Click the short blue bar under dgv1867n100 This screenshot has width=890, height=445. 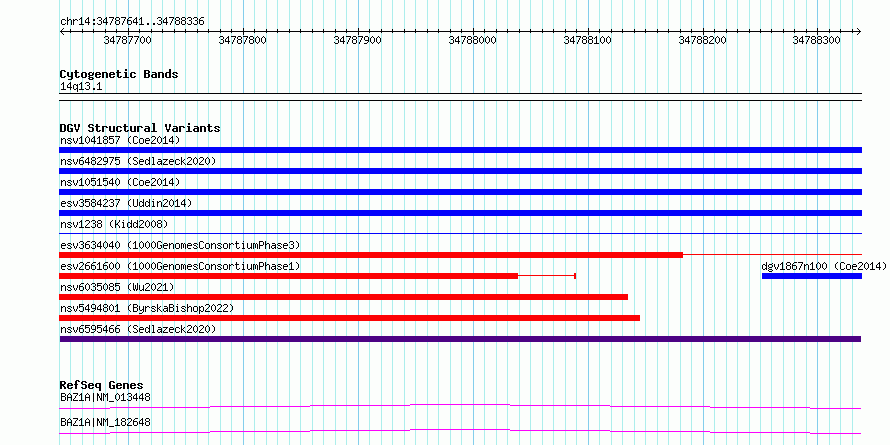(x=812, y=276)
